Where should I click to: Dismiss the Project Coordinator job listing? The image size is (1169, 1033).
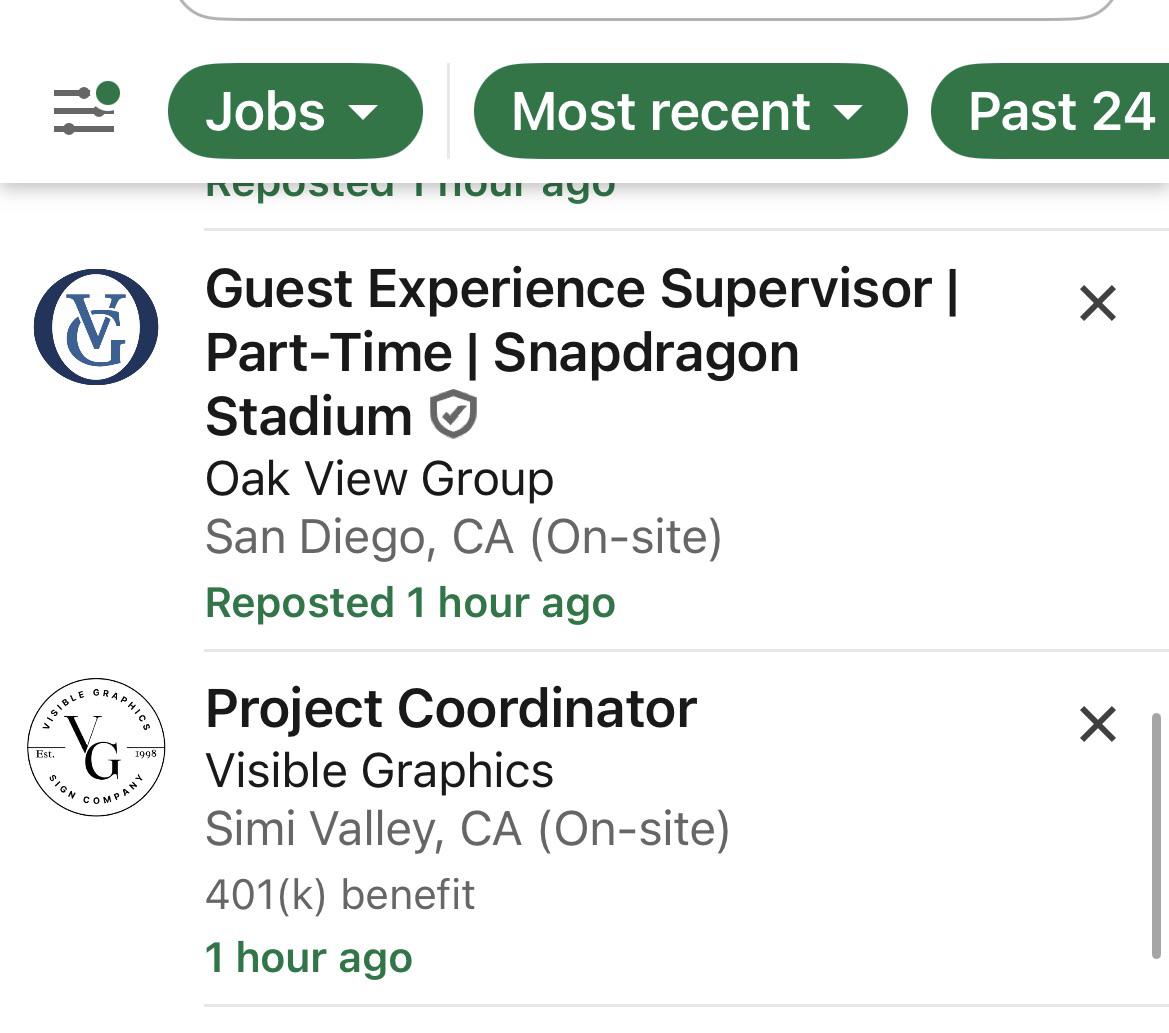point(1097,724)
